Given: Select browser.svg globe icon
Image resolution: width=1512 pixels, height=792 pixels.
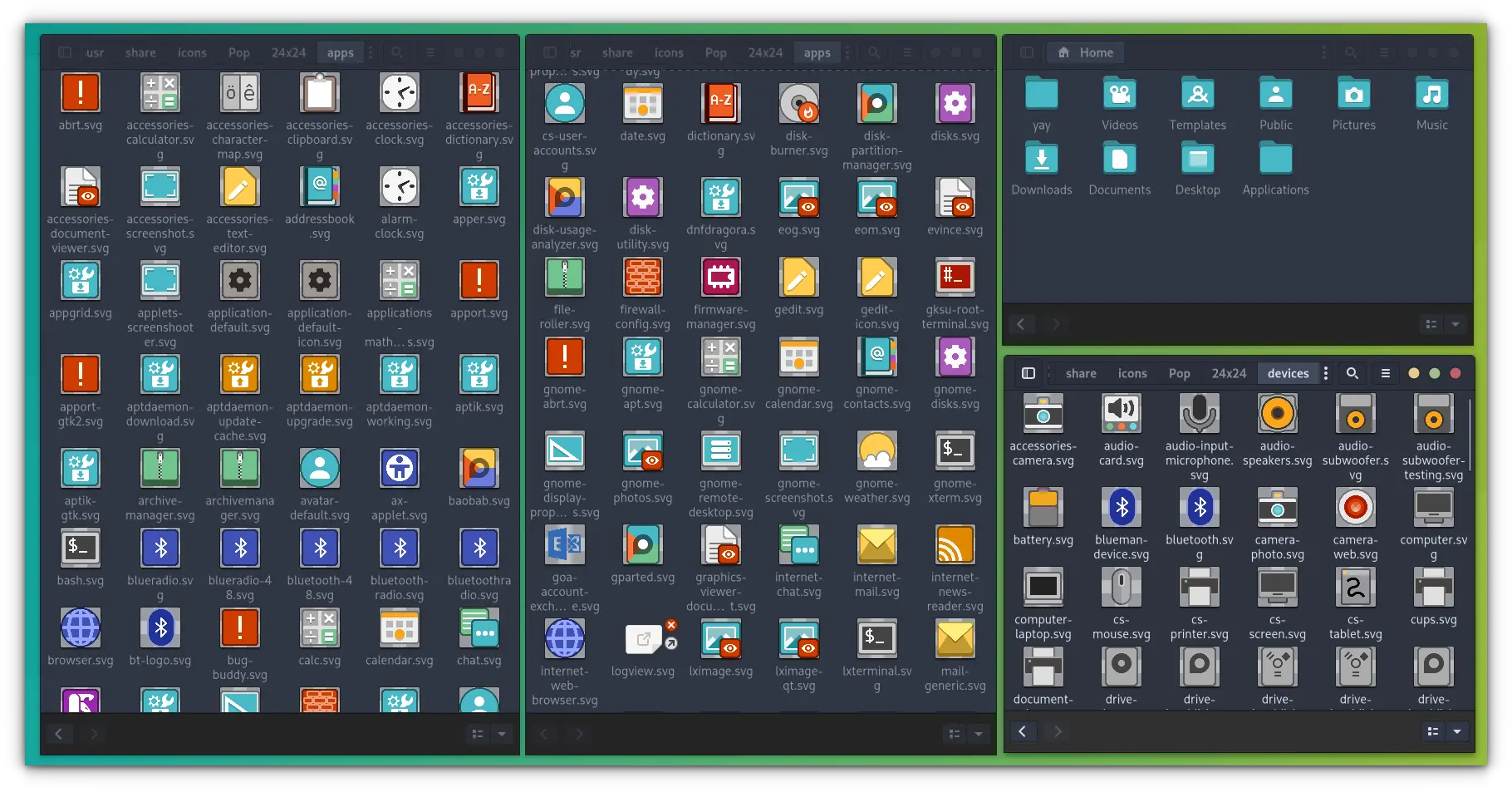Looking at the screenshot, I should 81,627.
